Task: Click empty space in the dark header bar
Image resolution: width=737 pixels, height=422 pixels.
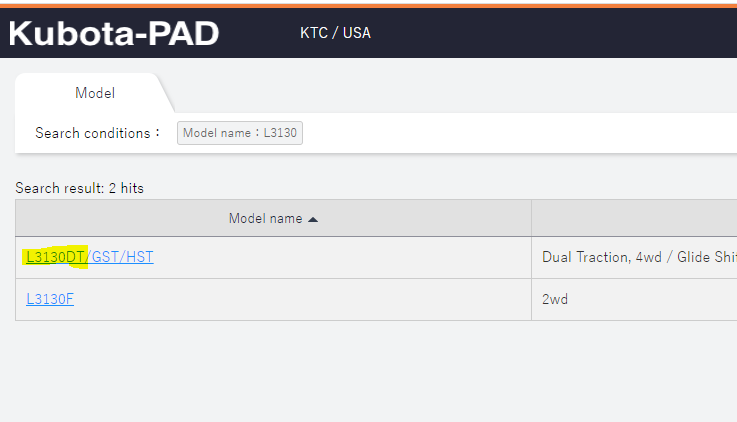Action: (550, 33)
